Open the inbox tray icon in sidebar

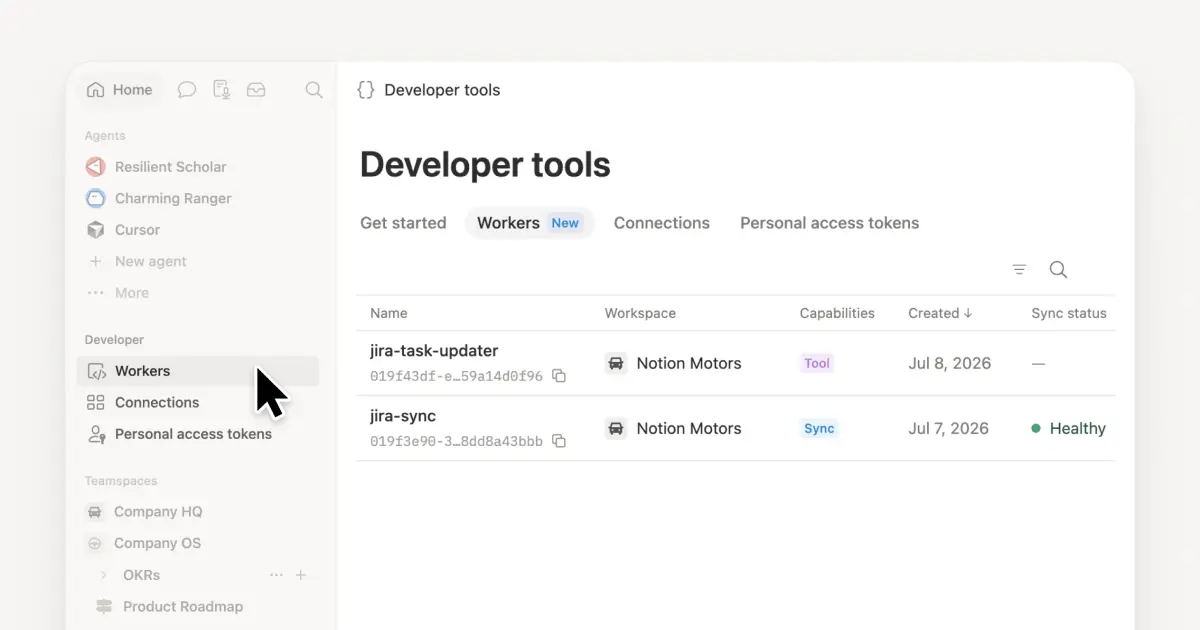pos(256,90)
